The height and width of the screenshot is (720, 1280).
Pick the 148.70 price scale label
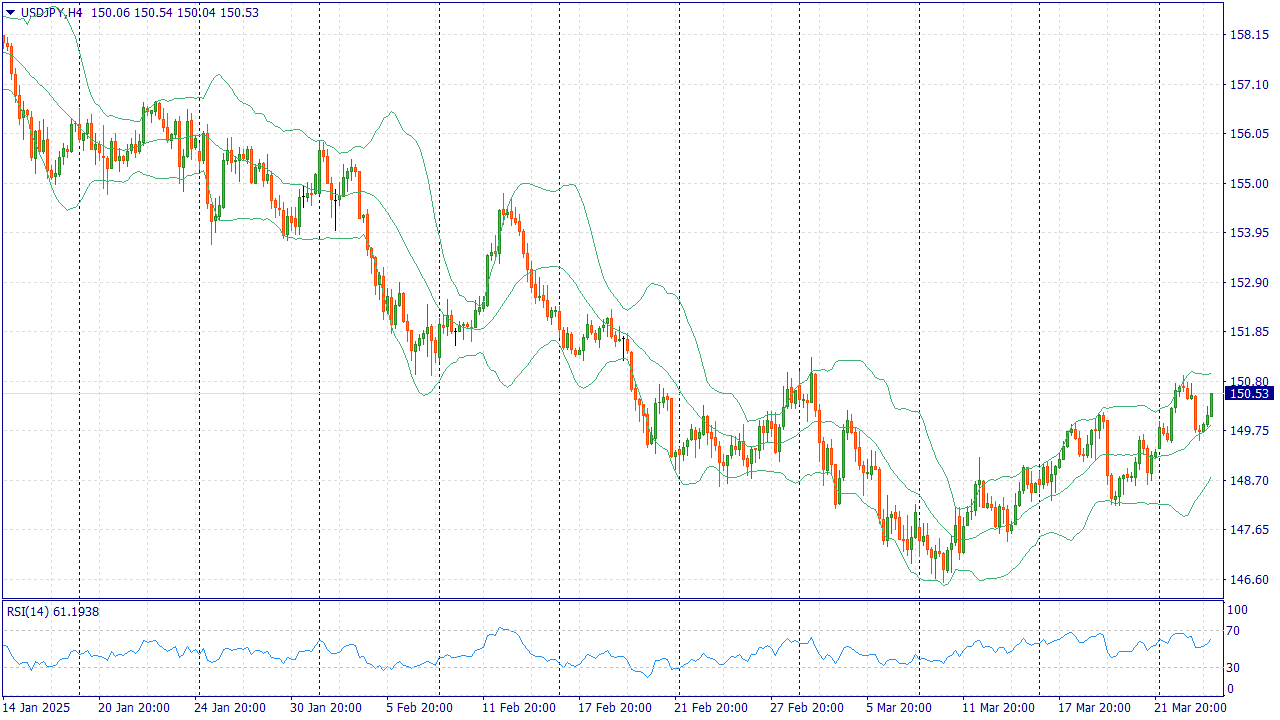[1248, 481]
